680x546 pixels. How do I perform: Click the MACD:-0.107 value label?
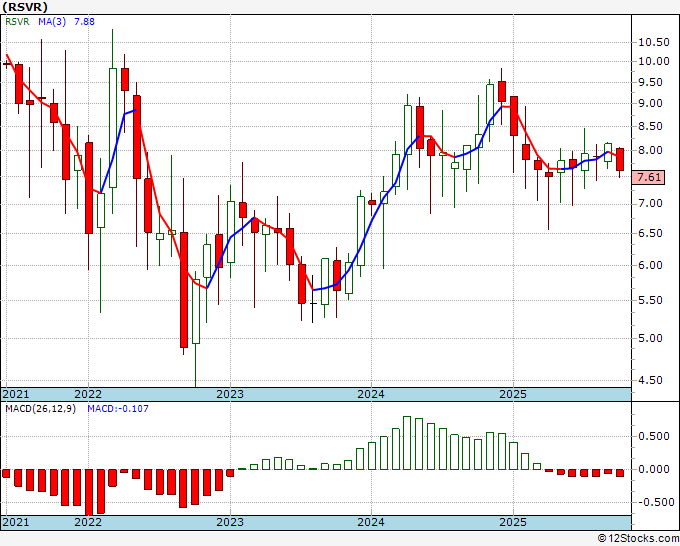pyautogui.click(x=118, y=409)
